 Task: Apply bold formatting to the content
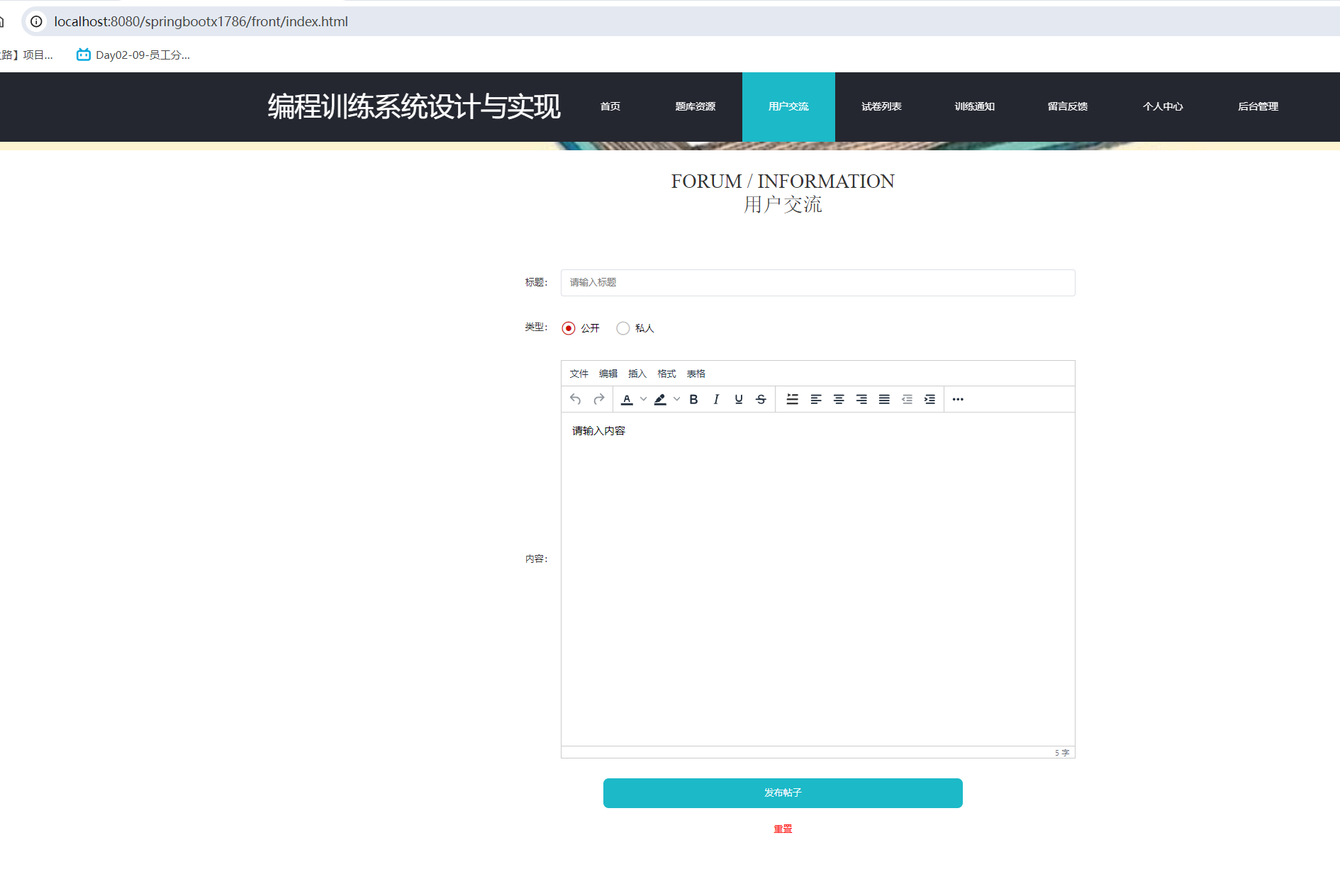coord(693,399)
